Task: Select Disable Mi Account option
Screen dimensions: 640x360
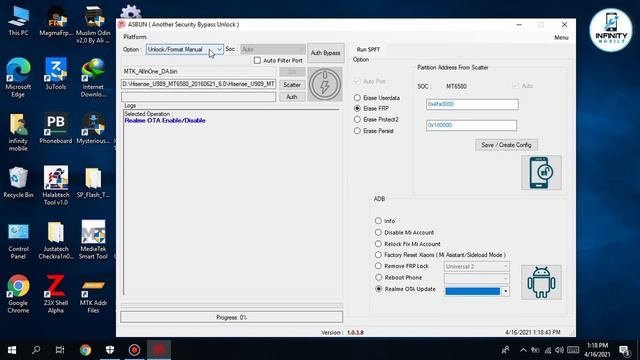Action: [x=378, y=232]
